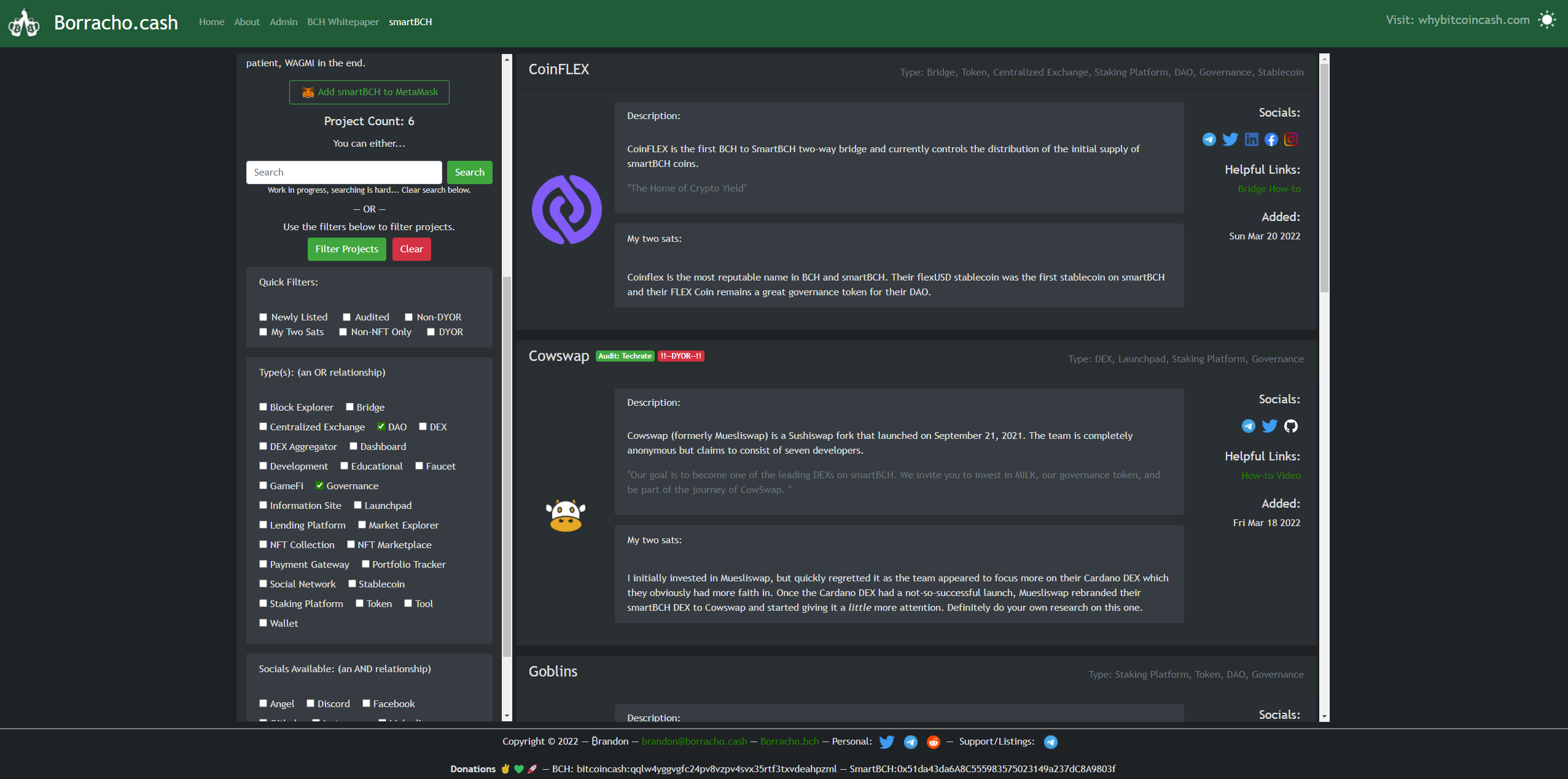Apply filters with Filter Projects button
Screen dimensions: 1568x779
(x=346, y=249)
